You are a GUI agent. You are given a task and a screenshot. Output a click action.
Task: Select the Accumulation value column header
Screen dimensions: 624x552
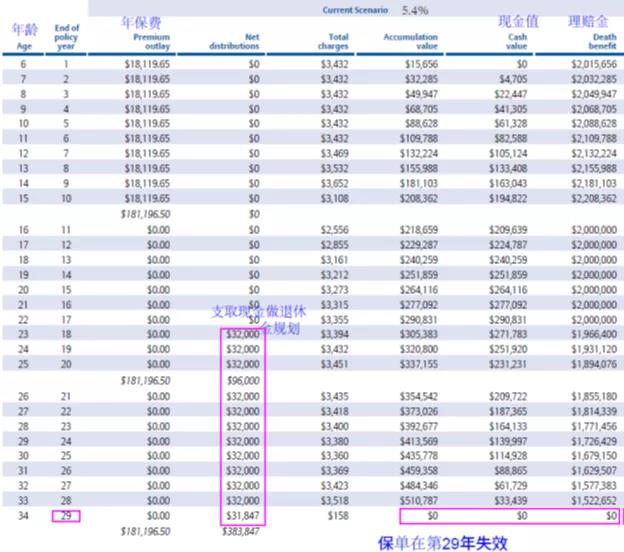click(x=410, y=41)
